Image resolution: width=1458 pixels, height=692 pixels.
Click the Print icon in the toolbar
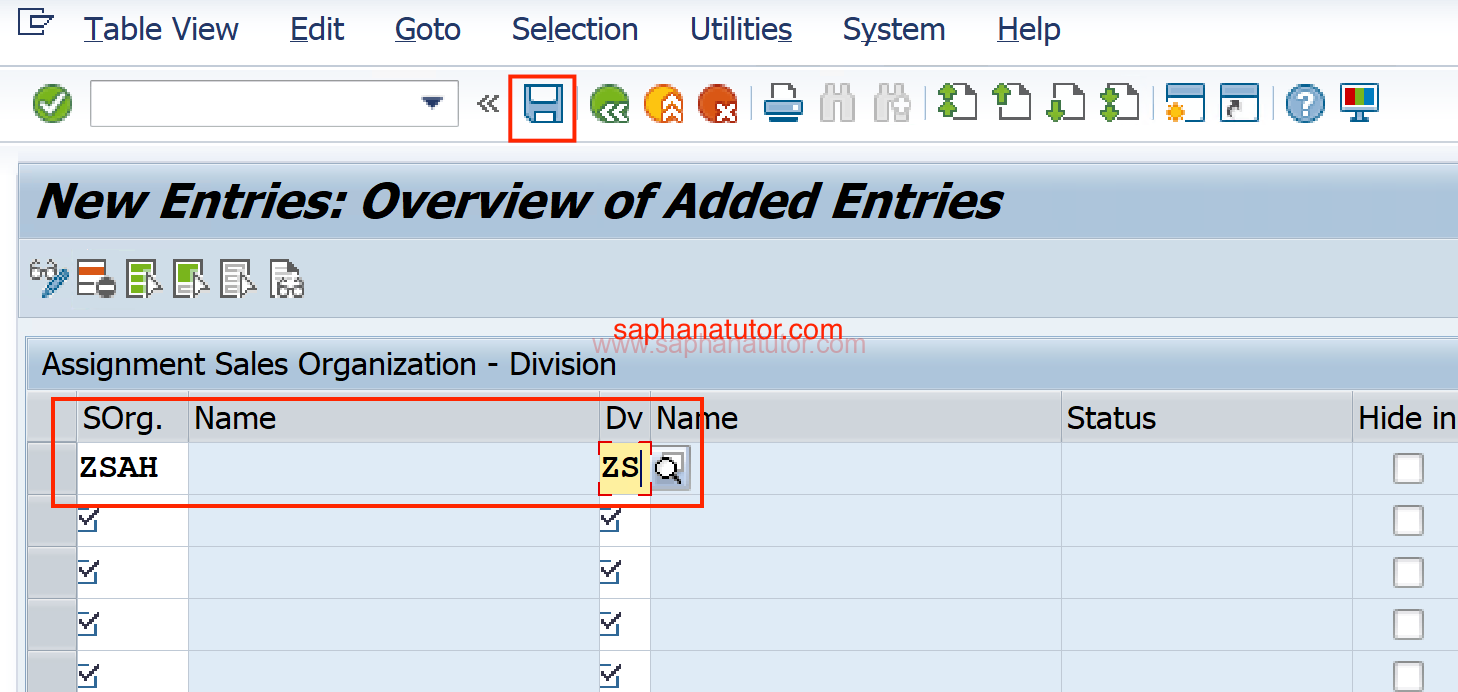point(783,104)
